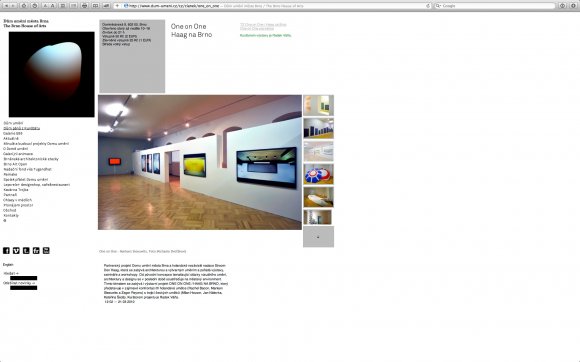This screenshot has height=362, width=580.
Task: Open the Vimeo social icon
Action: [16, 251]
